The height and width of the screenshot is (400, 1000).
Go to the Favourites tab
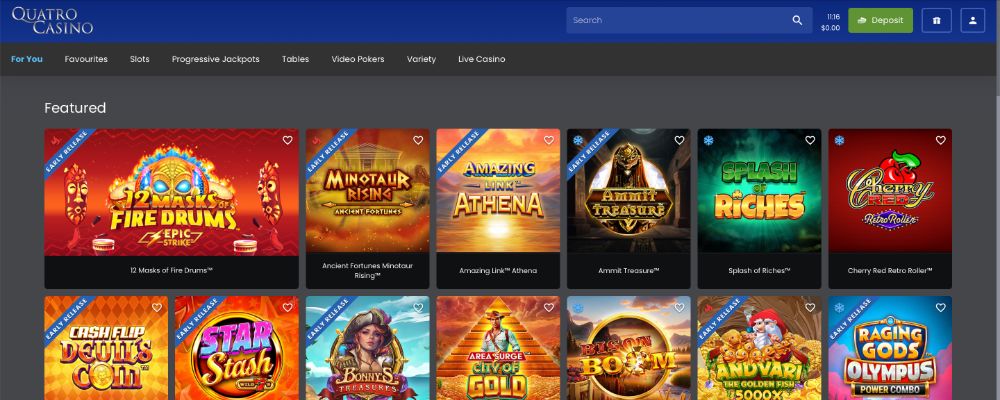pos(86,59)
